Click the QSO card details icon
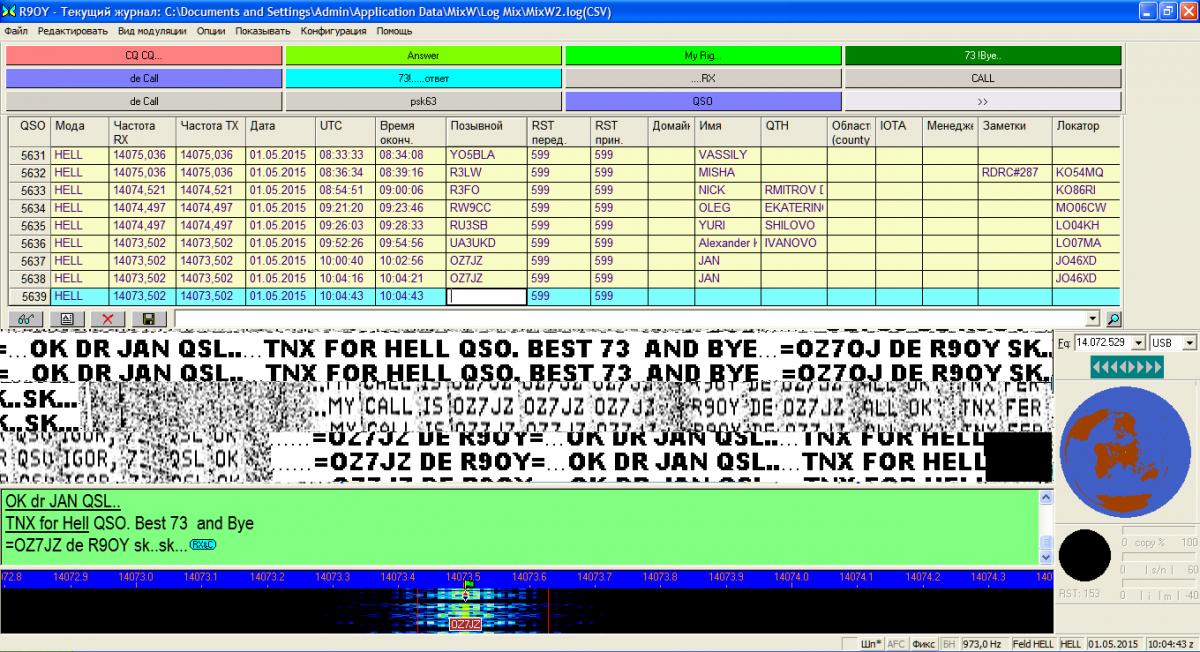Screen dimensions: 1200x652 [x=66, y=318]
